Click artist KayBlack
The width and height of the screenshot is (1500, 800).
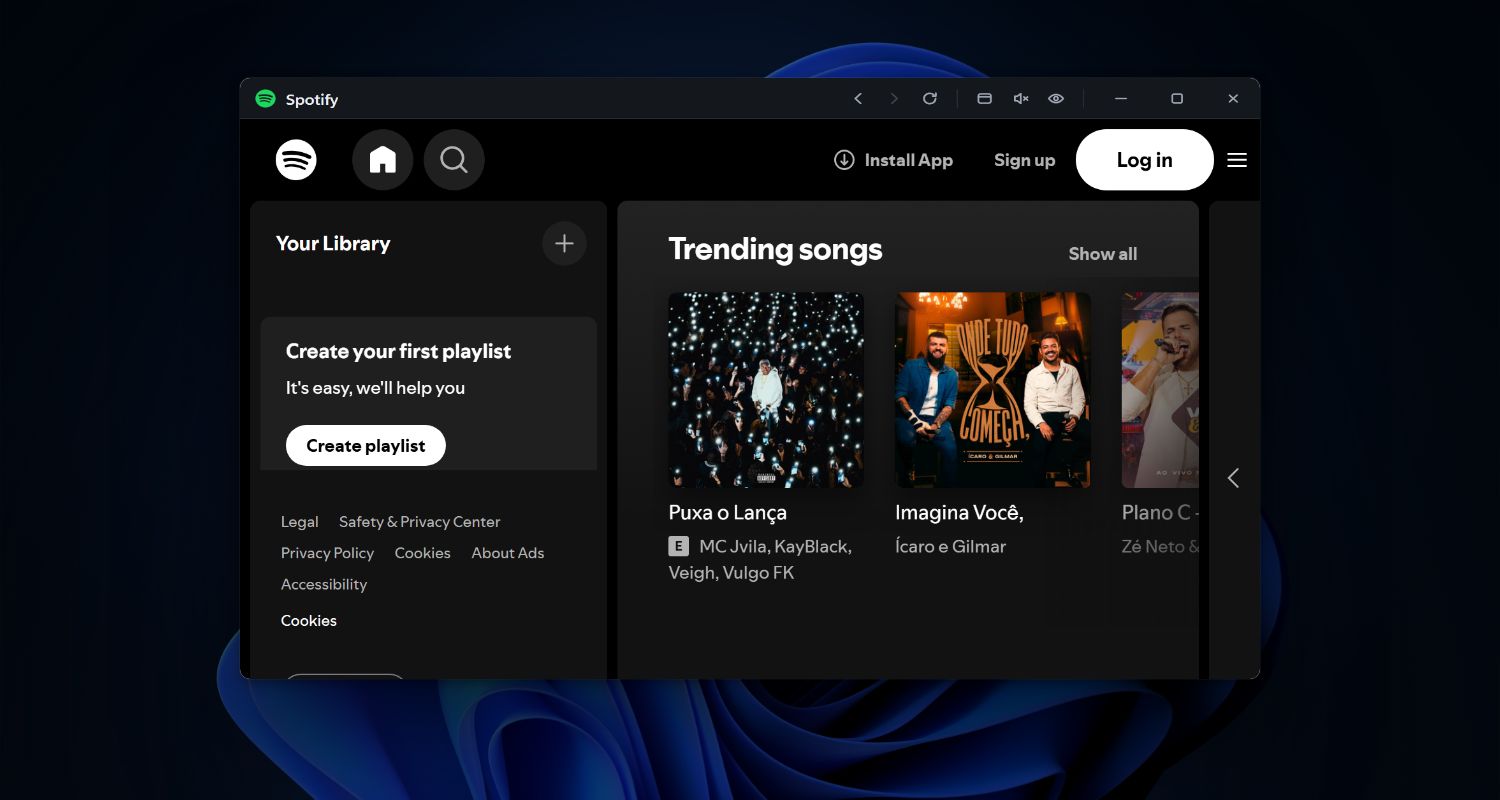pos(811,547)
